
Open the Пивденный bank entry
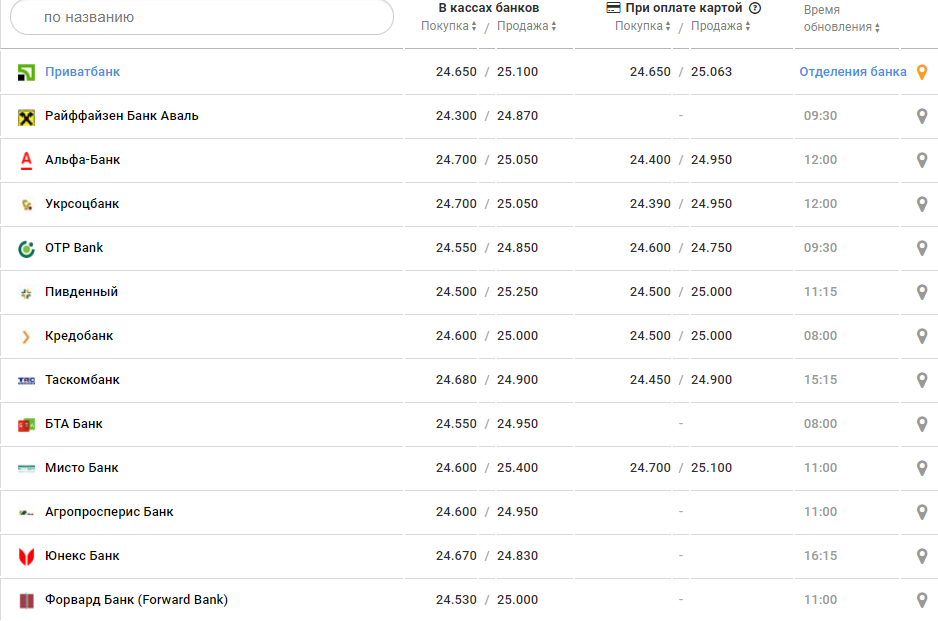tap(81, 292)
